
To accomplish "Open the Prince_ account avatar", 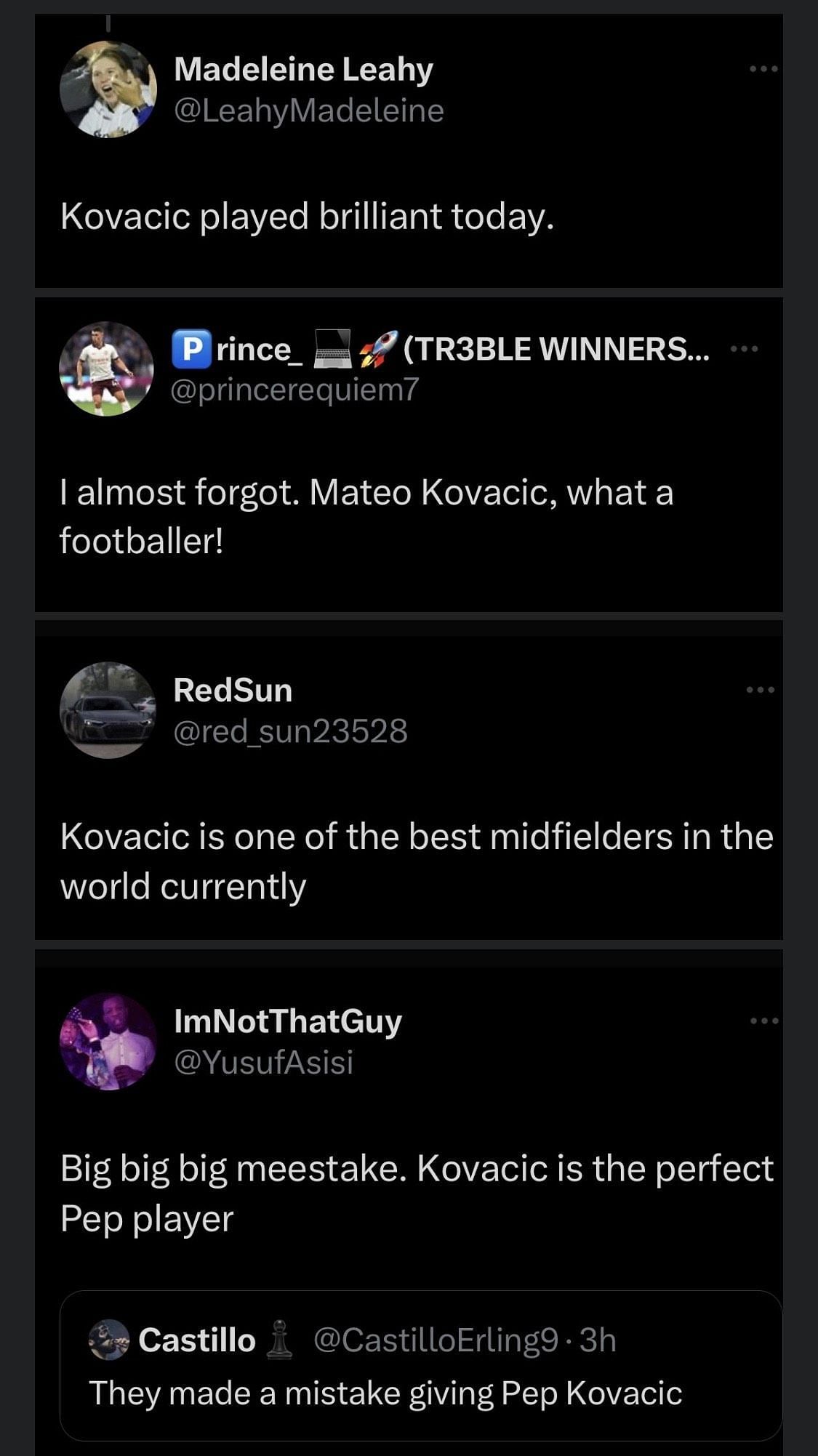I will point(106,369).
